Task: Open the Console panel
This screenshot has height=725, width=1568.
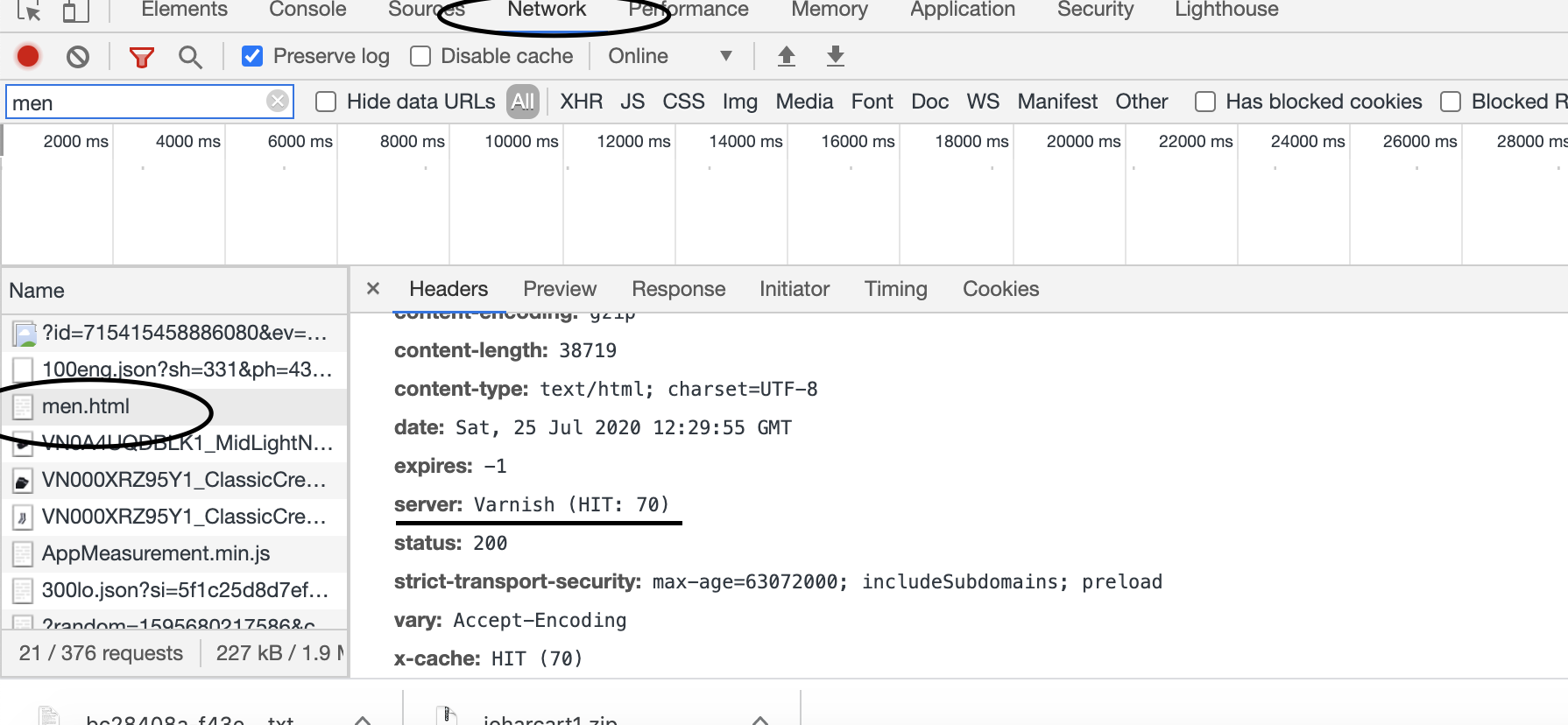Action: pos(307,10)
